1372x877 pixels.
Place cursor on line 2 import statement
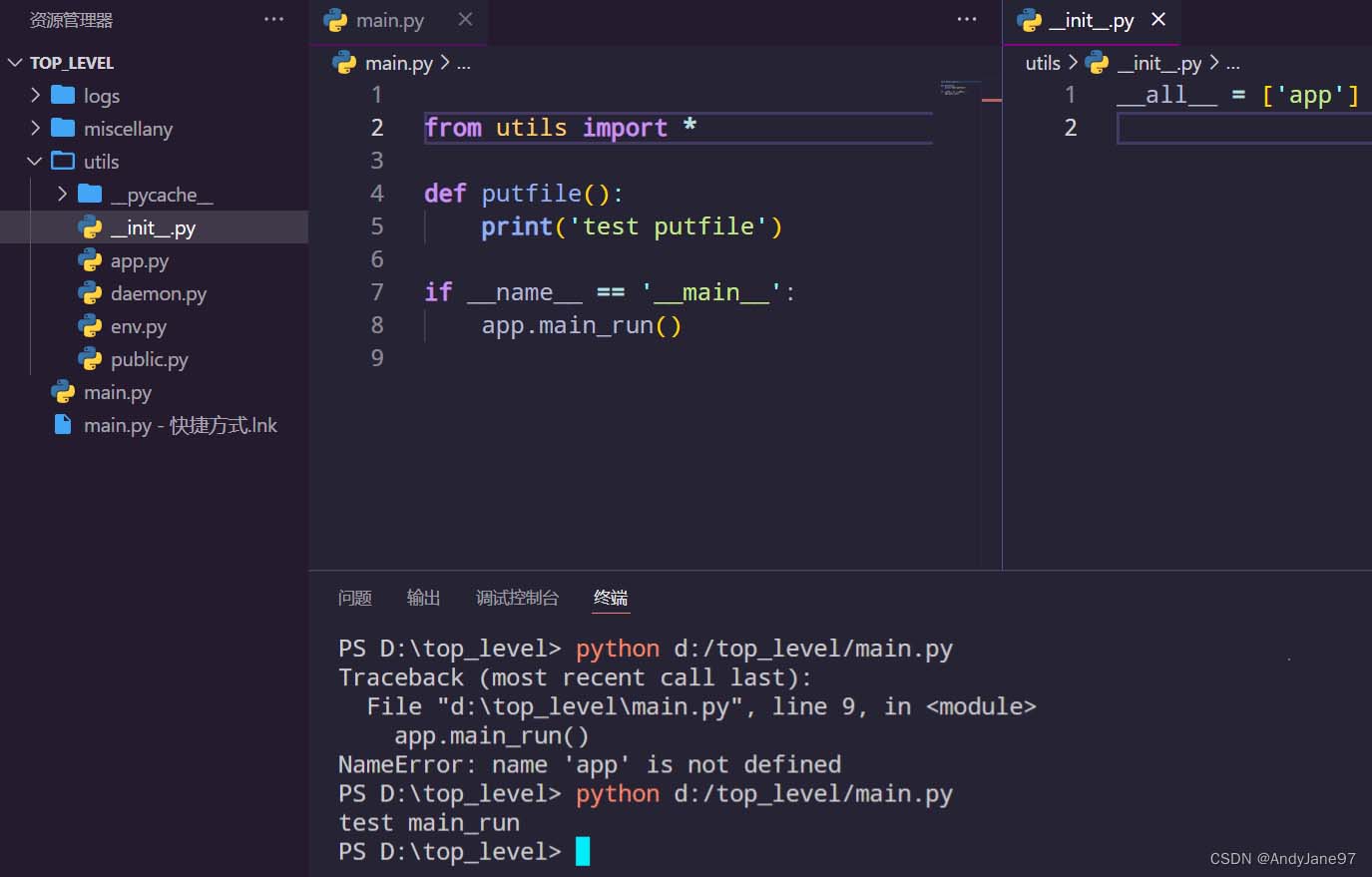560,128
